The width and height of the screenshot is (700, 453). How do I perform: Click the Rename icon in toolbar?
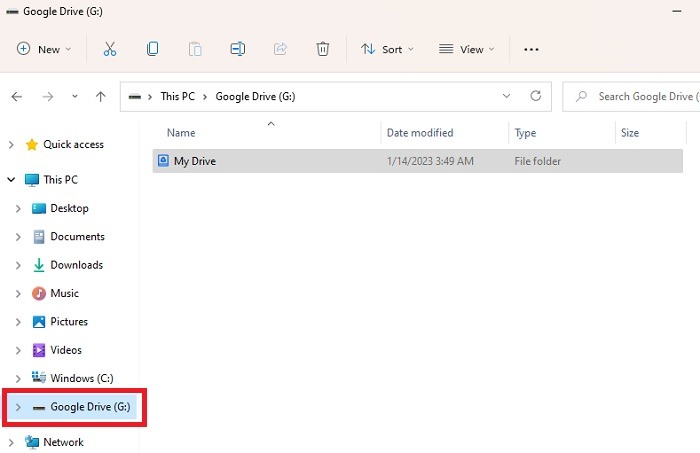point(238,49)
